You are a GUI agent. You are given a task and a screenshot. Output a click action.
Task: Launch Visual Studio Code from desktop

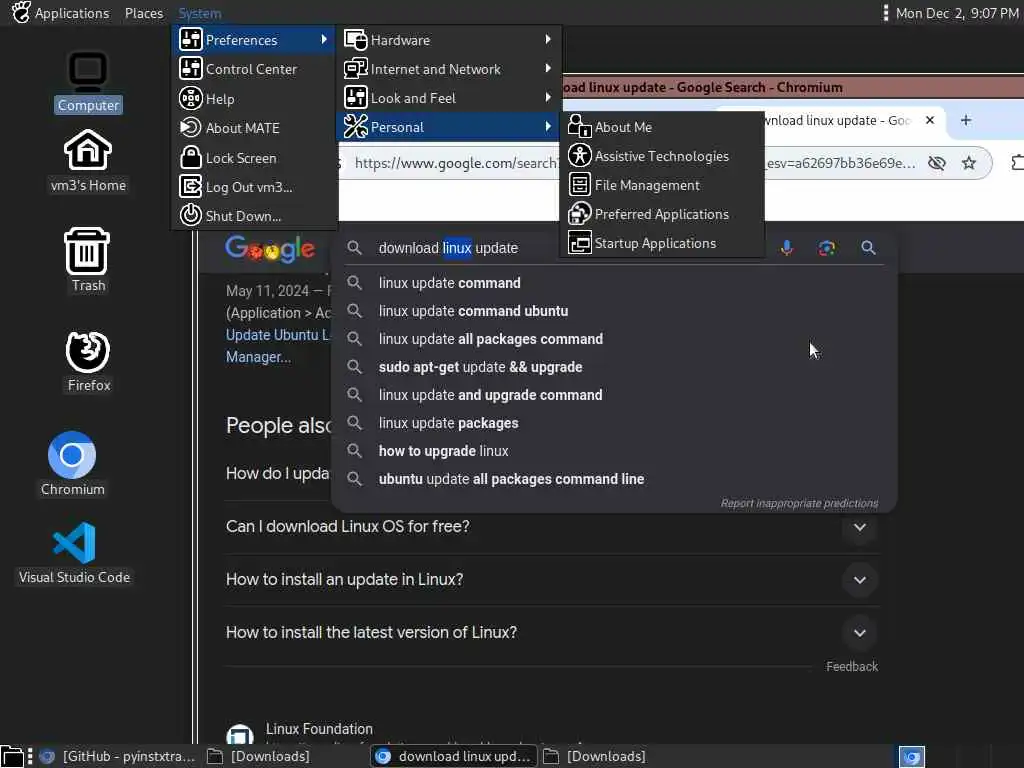[x=74, y=552]
